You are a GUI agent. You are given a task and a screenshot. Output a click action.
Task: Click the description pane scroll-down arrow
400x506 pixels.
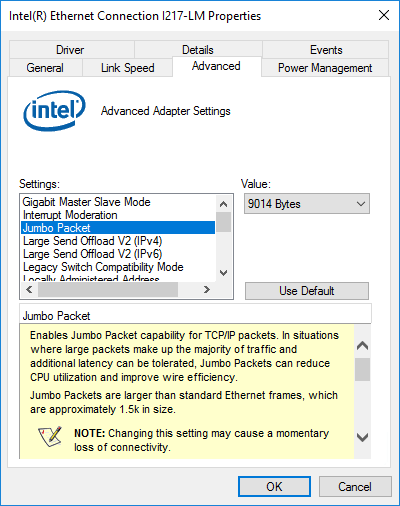362,437
